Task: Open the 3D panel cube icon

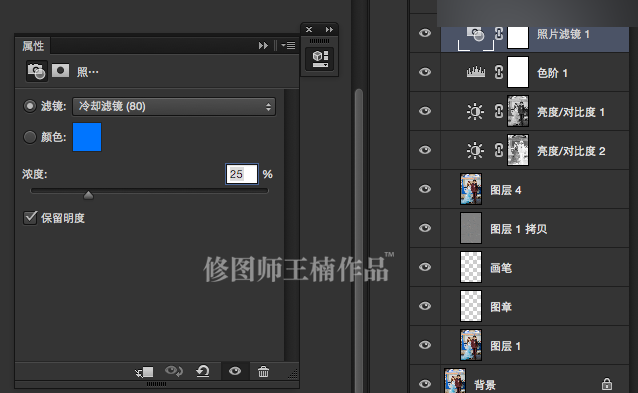Action: tap(320, 59)
